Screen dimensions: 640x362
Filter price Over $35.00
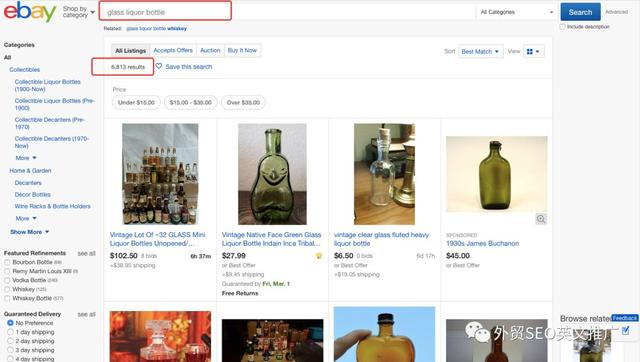coord(243,102)
